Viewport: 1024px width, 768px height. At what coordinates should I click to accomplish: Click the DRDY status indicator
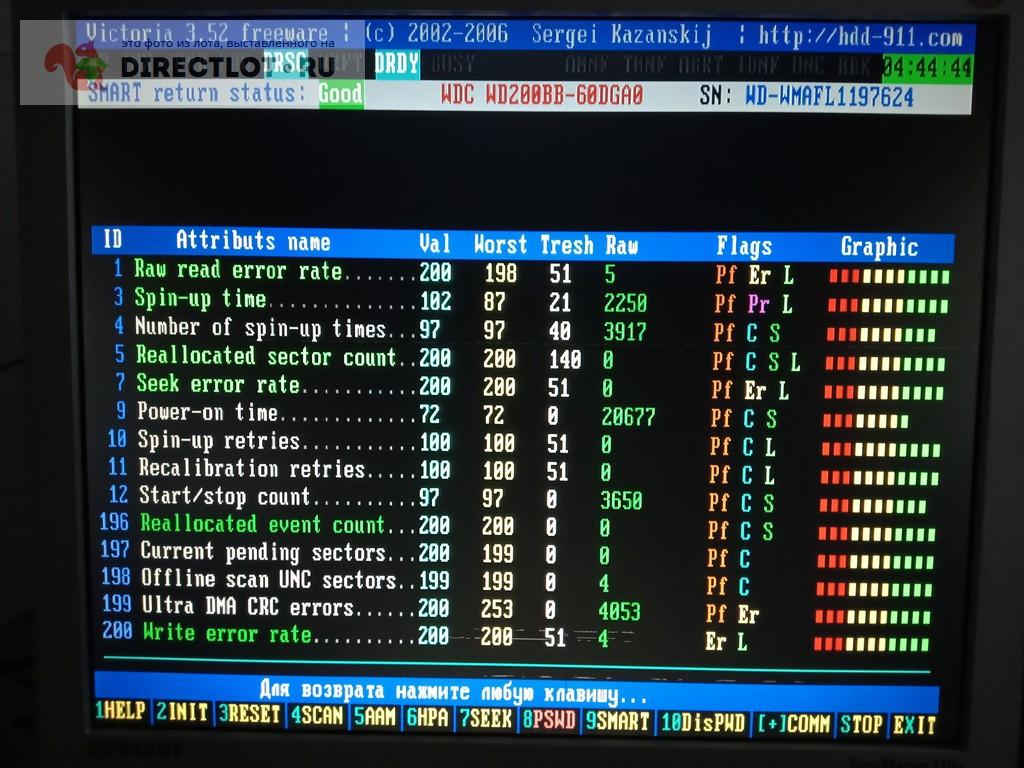396,64
